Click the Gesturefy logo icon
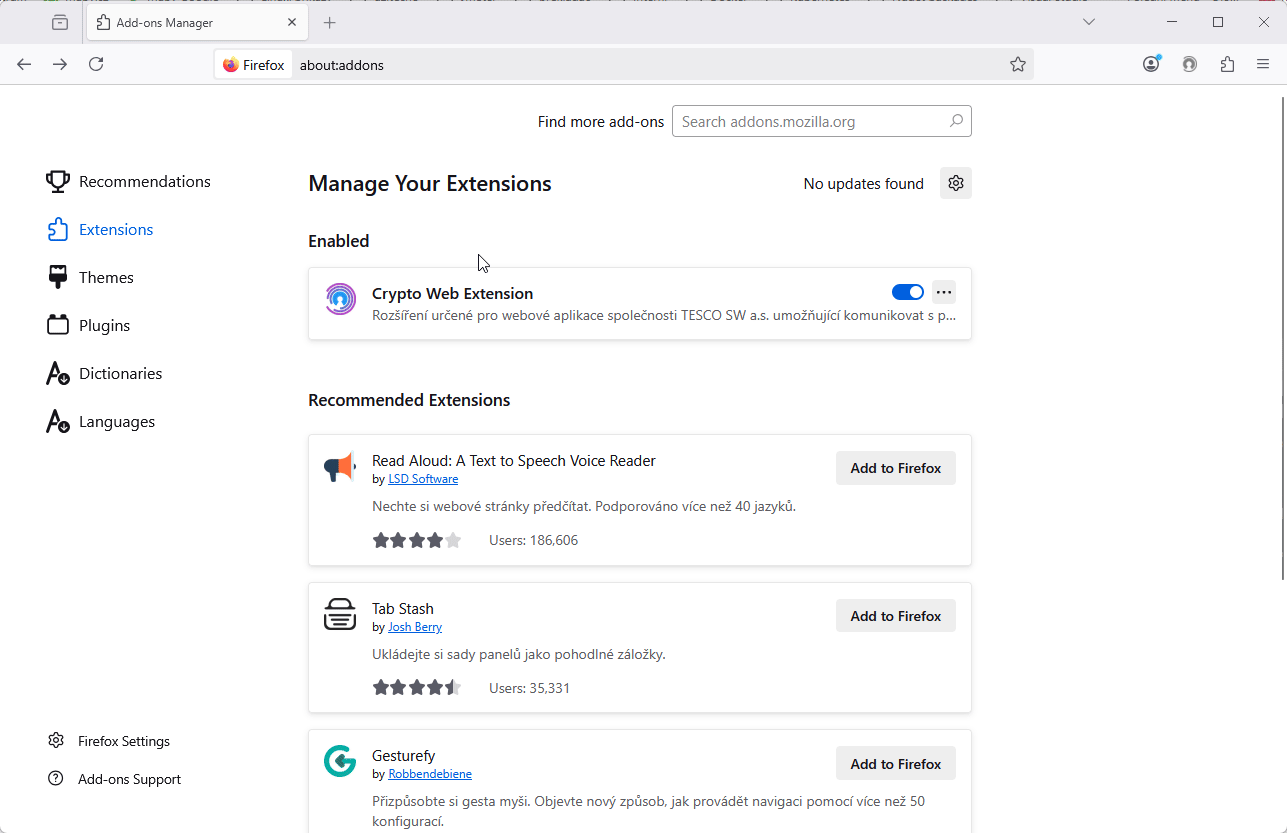 340,761
